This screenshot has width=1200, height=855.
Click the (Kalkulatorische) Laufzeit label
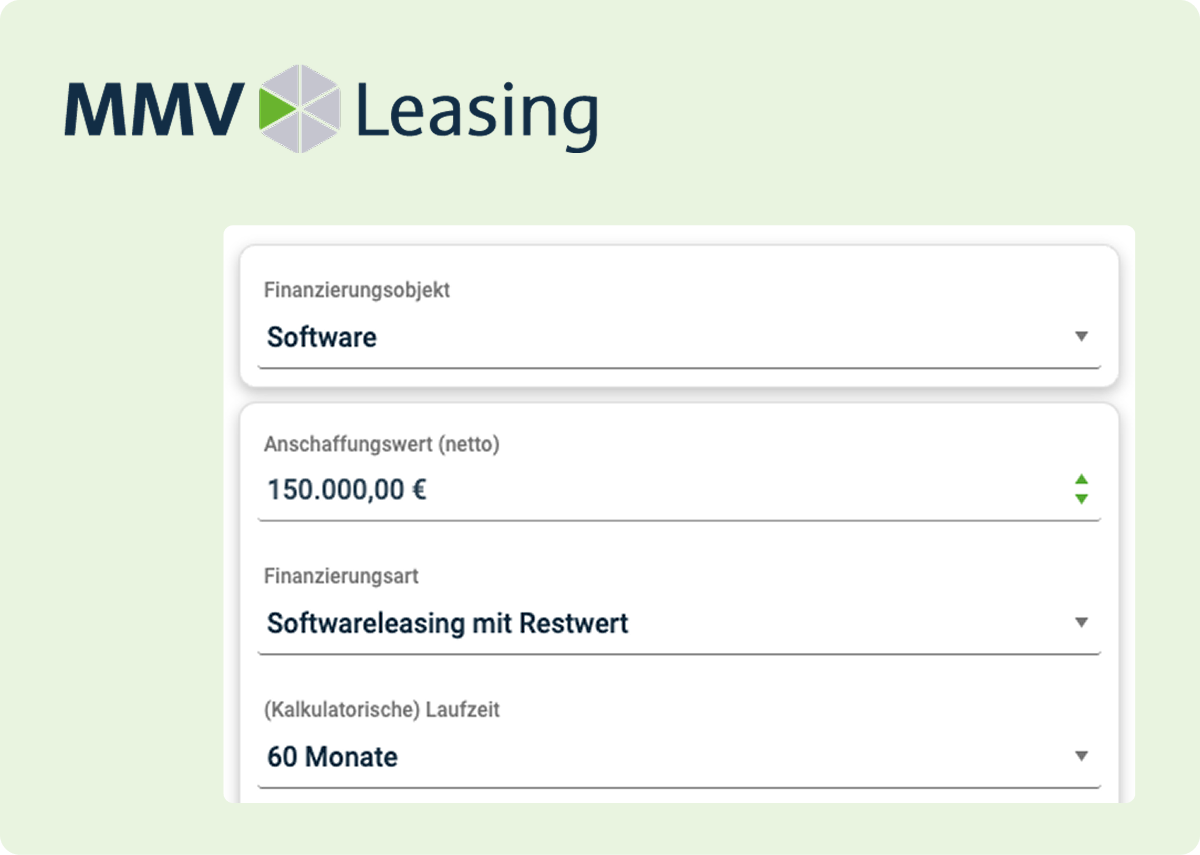coord(383,709)
